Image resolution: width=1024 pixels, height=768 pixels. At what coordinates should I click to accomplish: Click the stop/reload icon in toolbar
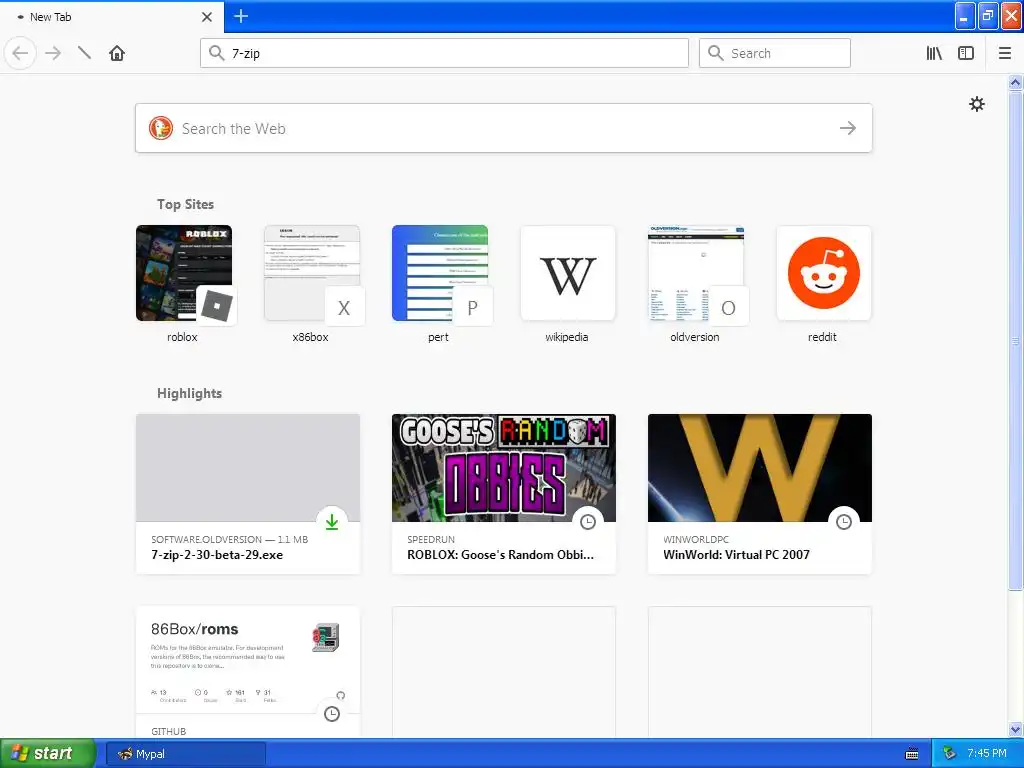84,53
